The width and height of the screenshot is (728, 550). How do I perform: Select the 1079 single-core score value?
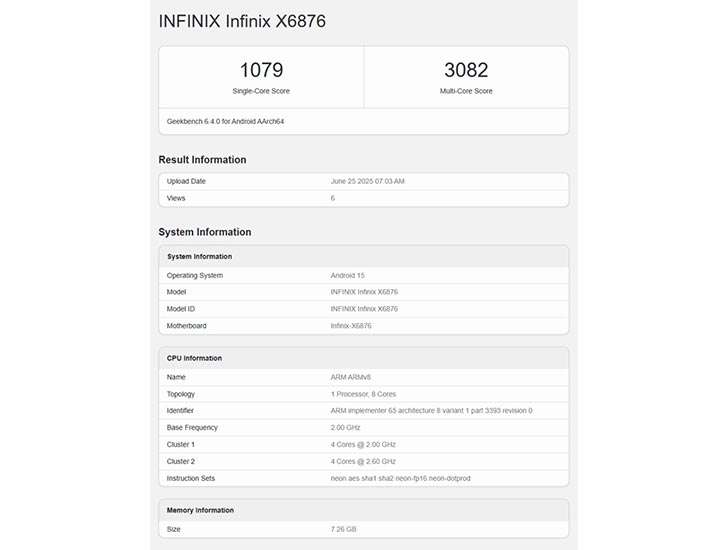coord(261,70)
